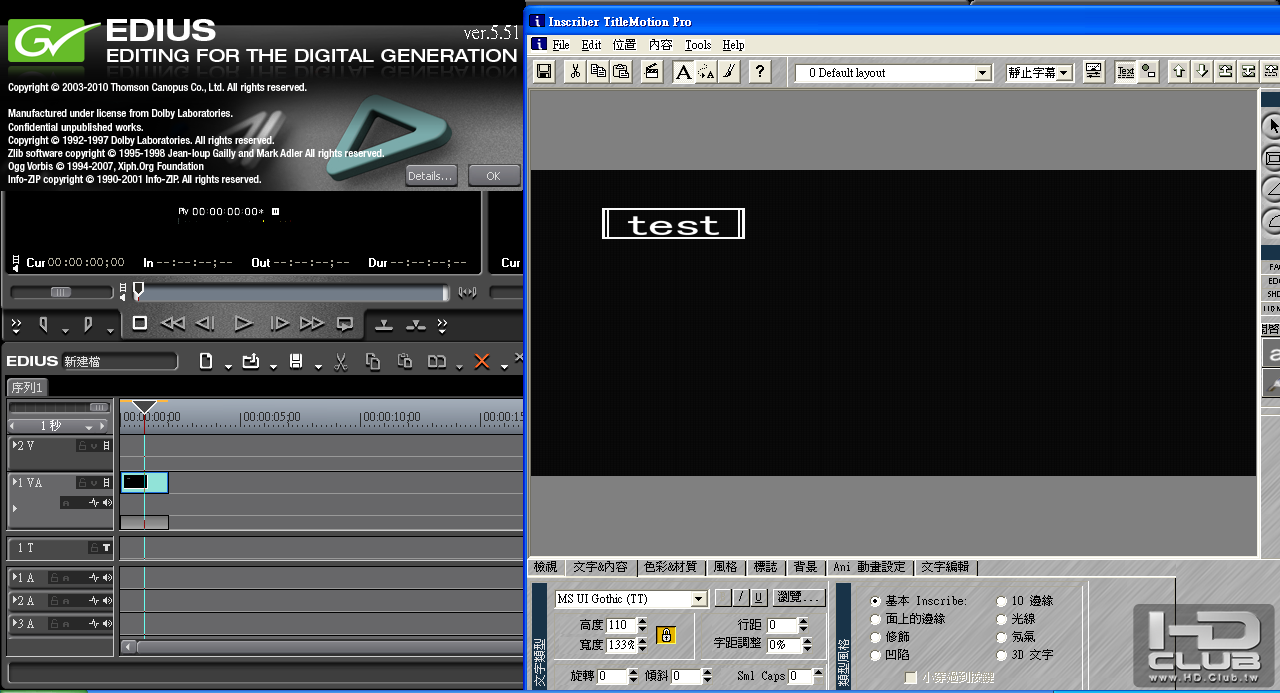The width and height of the screenshot is (1280, 693).
Task: Toggle the Underline font style button
Action: click(x=759, y=598)
